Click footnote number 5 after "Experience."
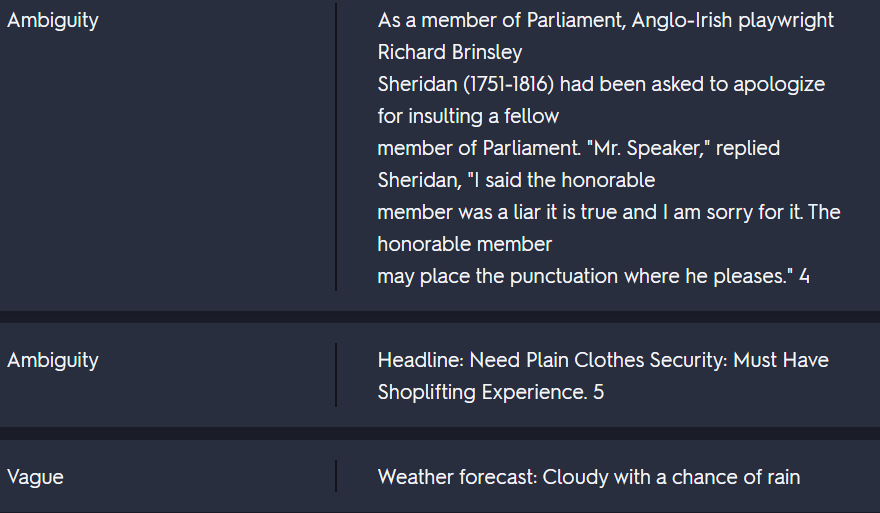The width and height of the screenshot is (880, 513). [x=598, y=392]
